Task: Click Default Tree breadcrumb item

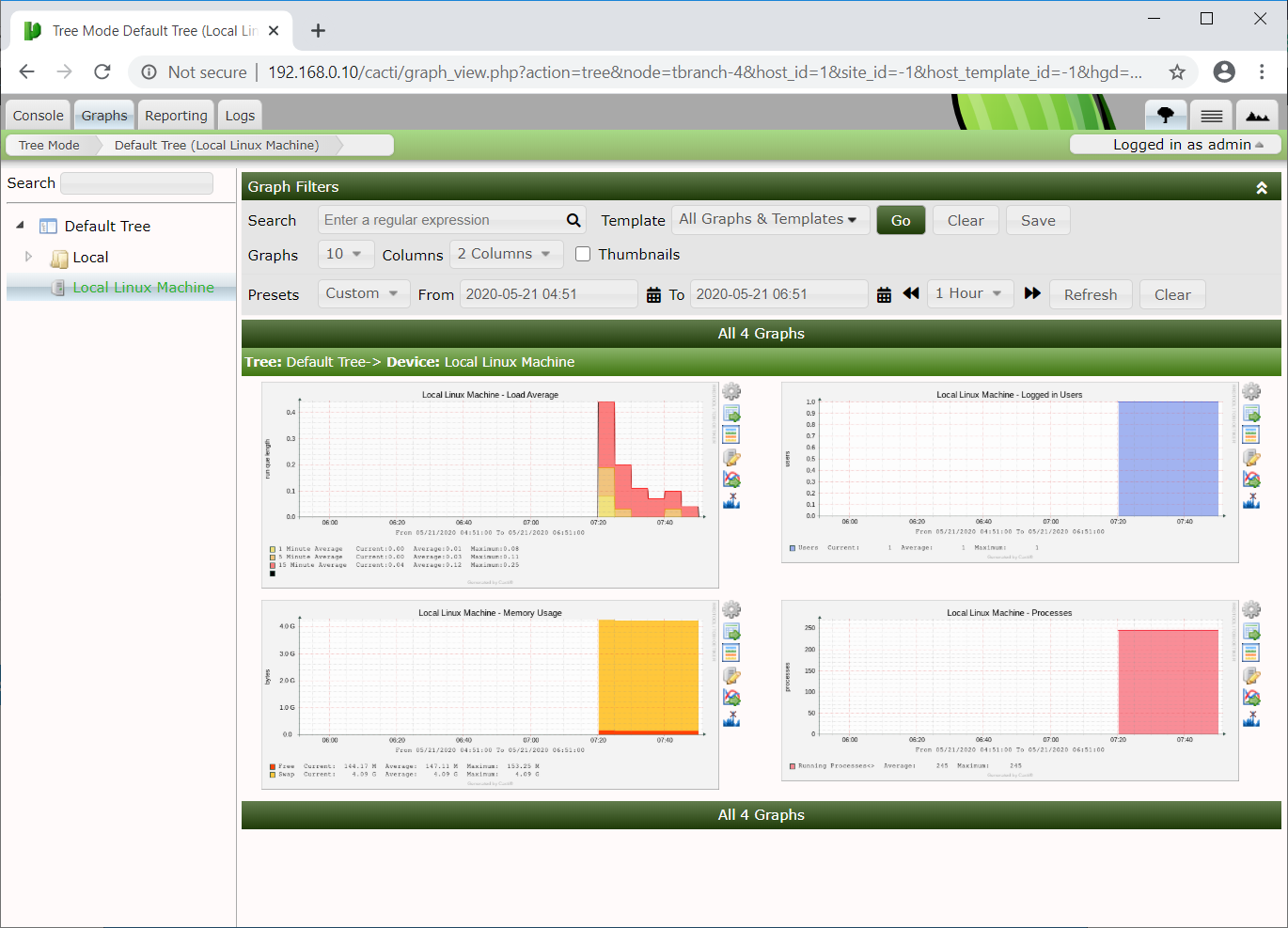Action: tap(216, 145)
